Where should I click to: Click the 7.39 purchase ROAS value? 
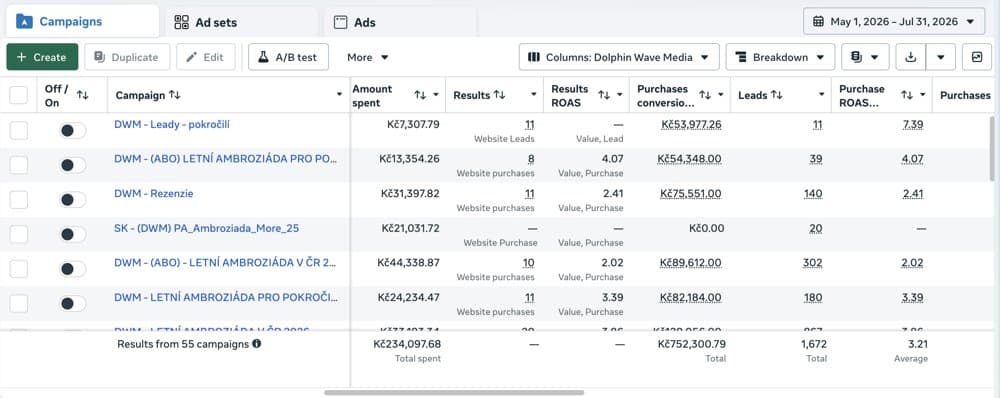(913, 124)
